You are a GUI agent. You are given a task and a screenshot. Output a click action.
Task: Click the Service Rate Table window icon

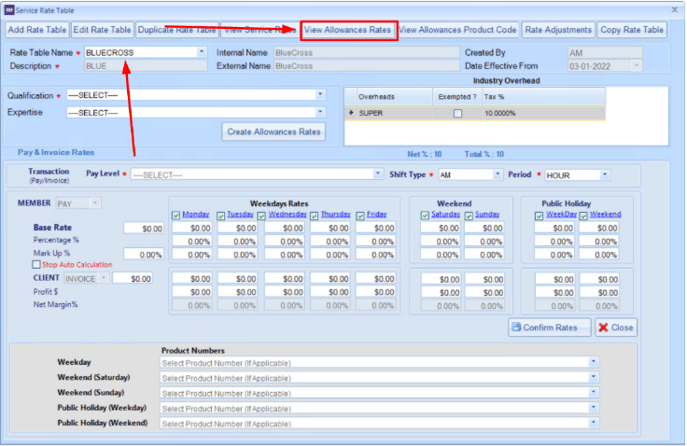pos(9,10)
